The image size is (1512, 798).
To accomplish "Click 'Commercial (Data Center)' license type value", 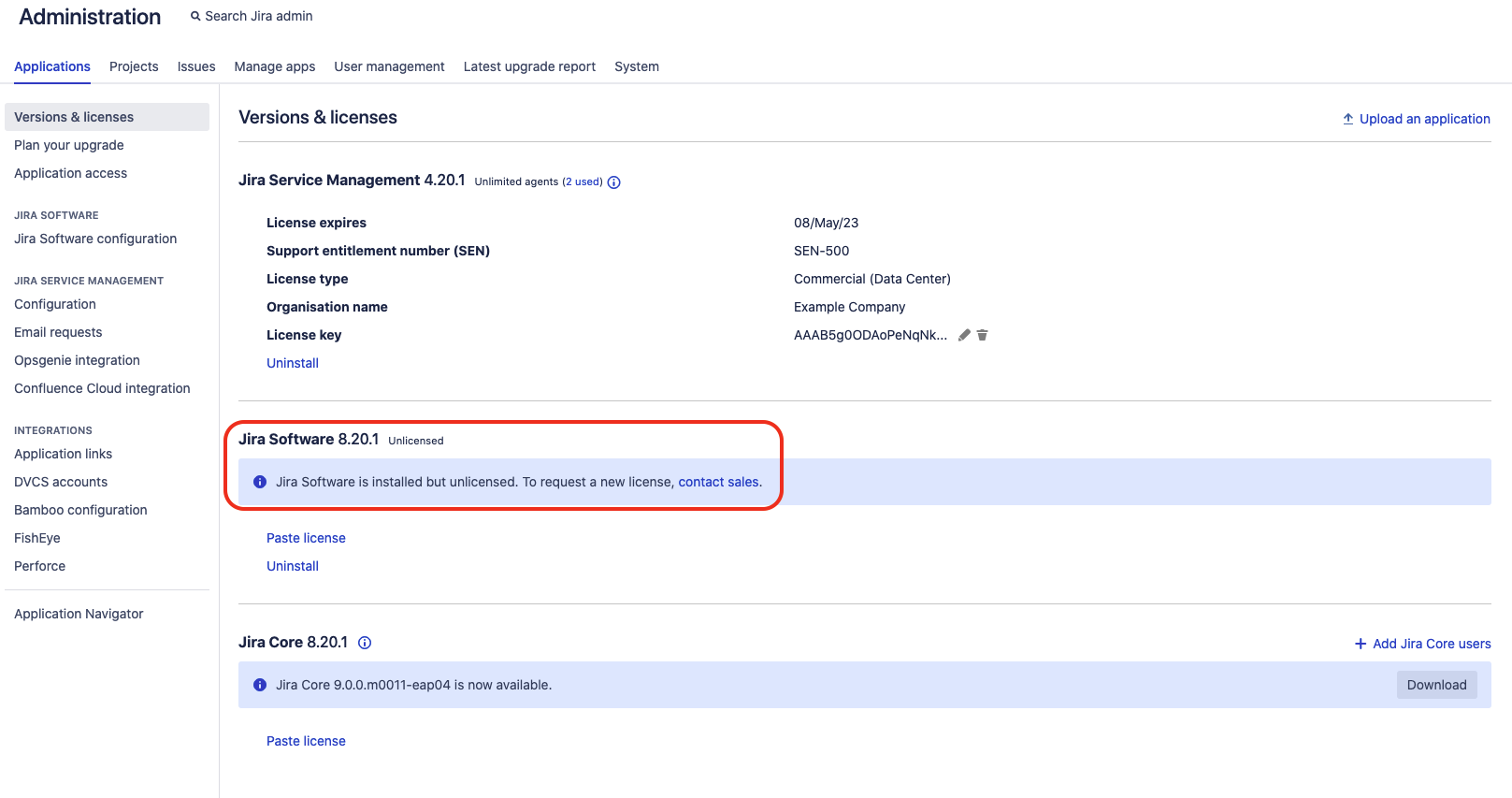I will 872,279.
